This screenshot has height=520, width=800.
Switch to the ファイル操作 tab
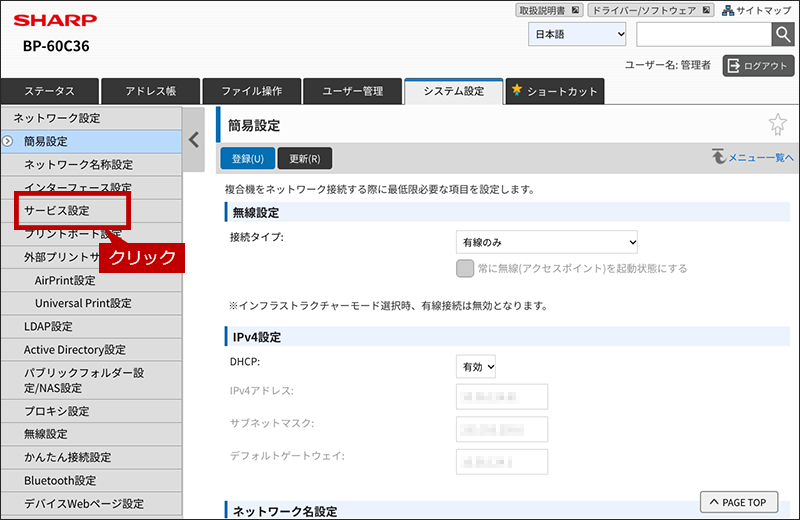tap(252, 91)
